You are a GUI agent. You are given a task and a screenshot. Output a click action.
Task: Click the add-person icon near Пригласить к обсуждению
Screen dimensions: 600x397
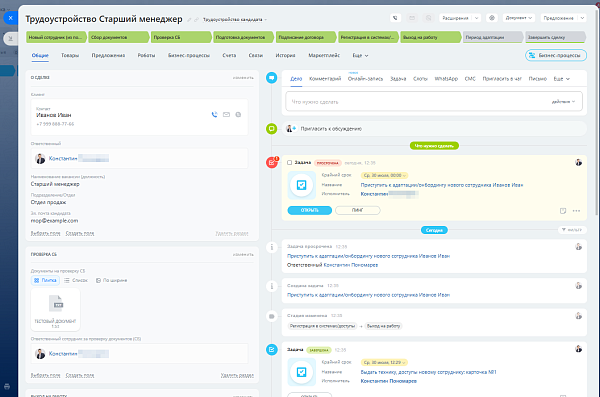click(x=292, y=129)
